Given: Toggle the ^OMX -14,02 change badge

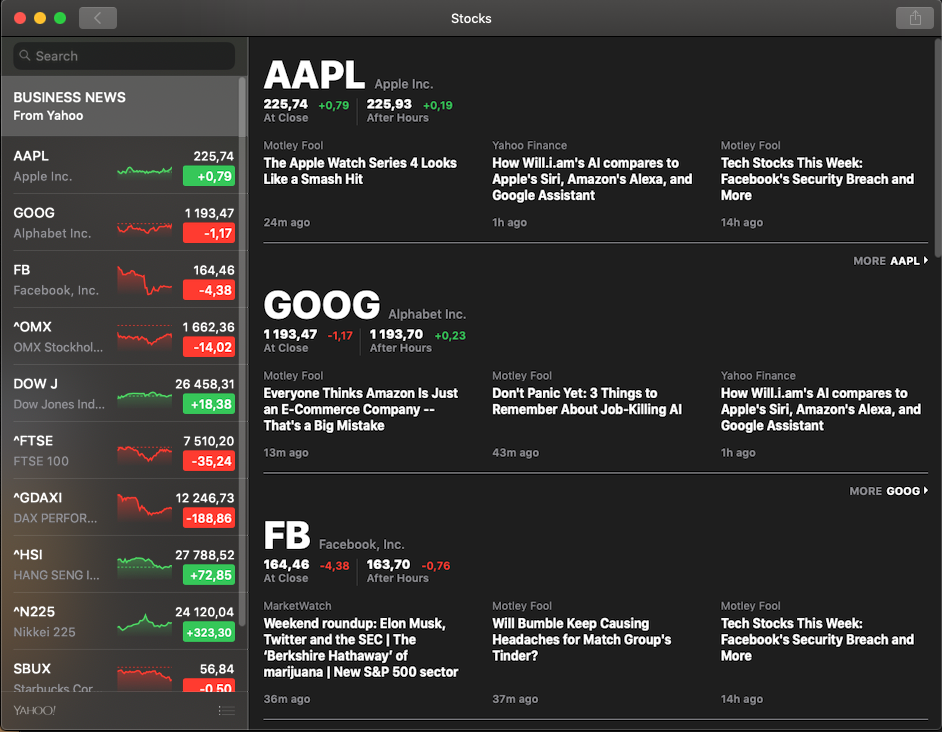Looking at the screenshot, I should [209, 347].
